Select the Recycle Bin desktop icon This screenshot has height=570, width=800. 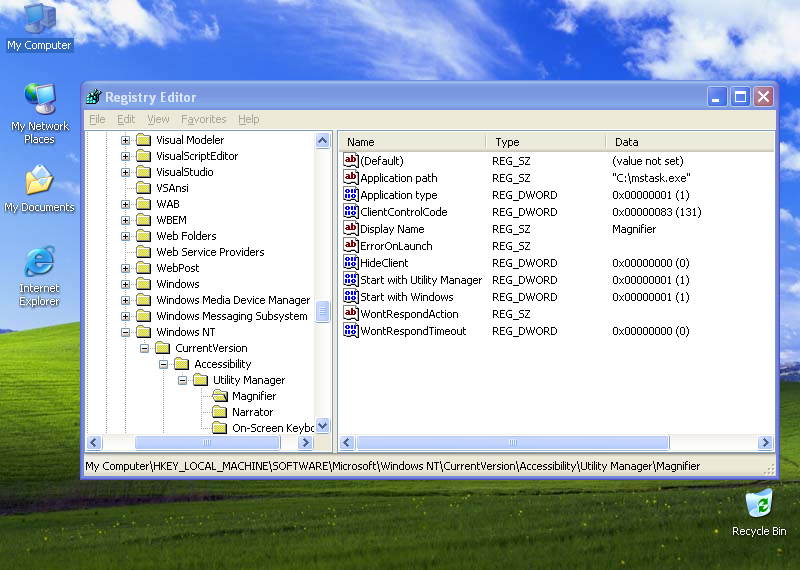[759, 513]
